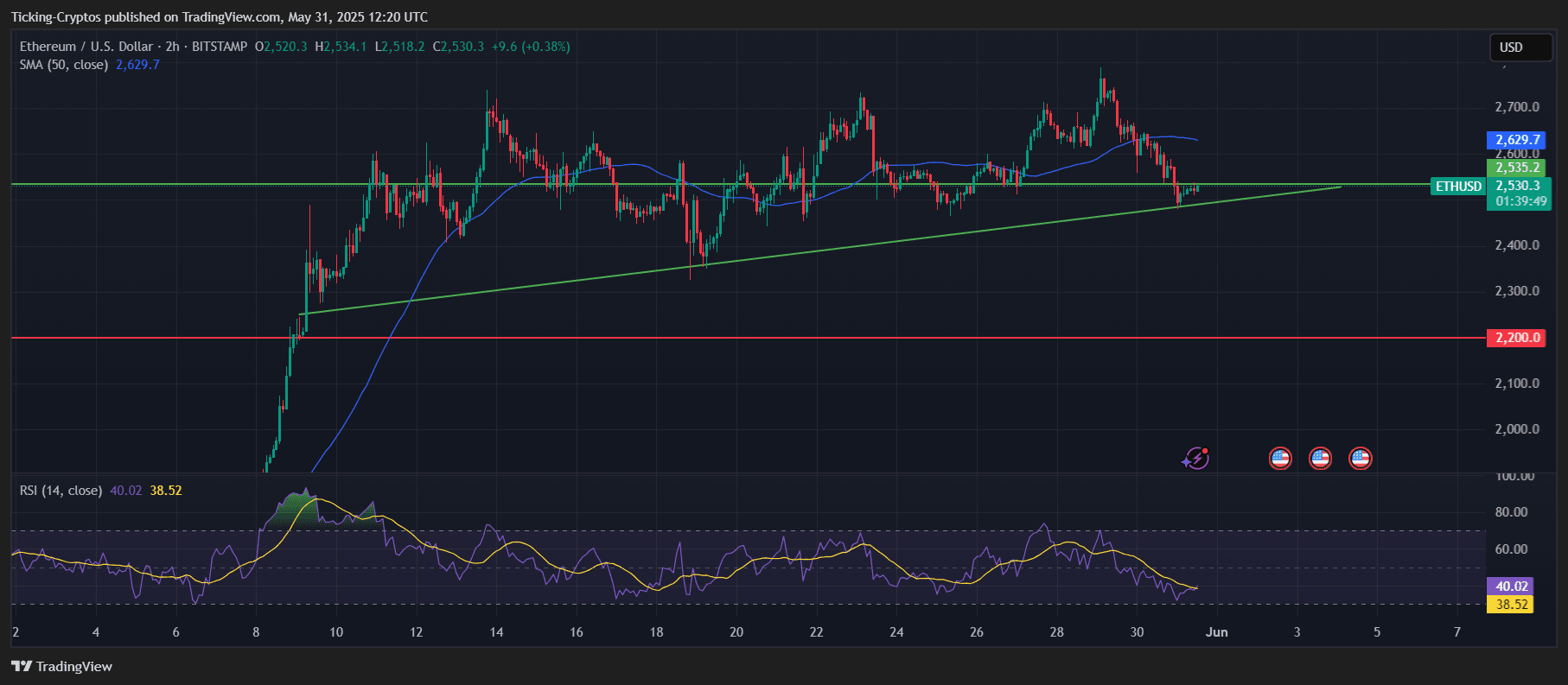The height and width of the screenshot is (685, 1568).
Task: Click the yellow 38.52 RSI average label
Action: pyautogui.click(x=1511, y=605)
